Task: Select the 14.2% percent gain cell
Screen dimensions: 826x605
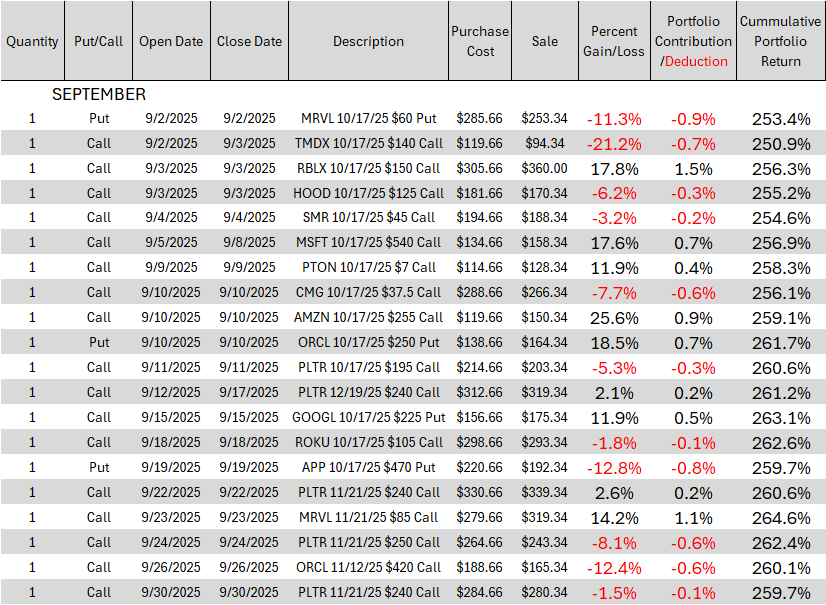Action: point(614,518)
